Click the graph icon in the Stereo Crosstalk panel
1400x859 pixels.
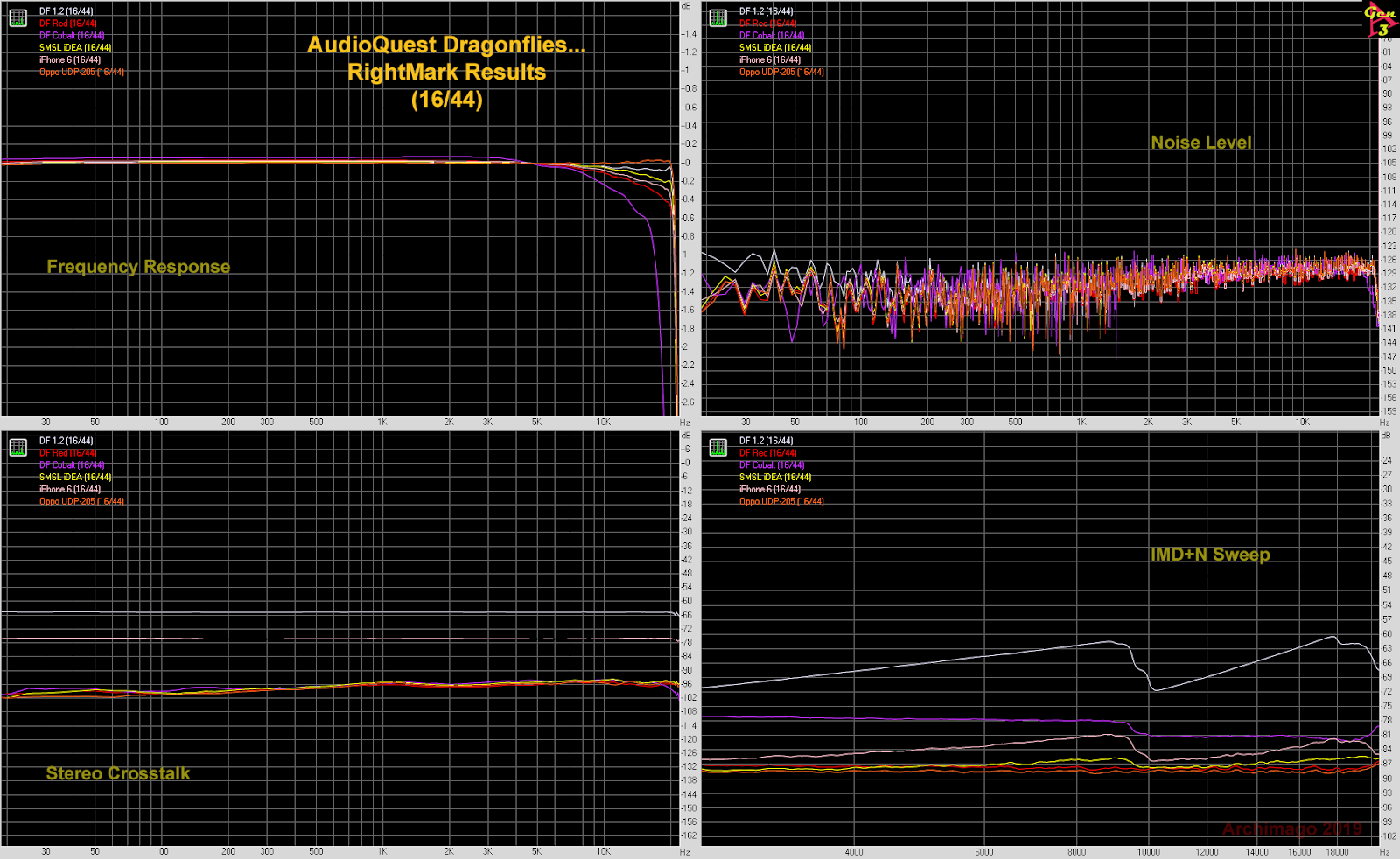[x=17, y=448]
